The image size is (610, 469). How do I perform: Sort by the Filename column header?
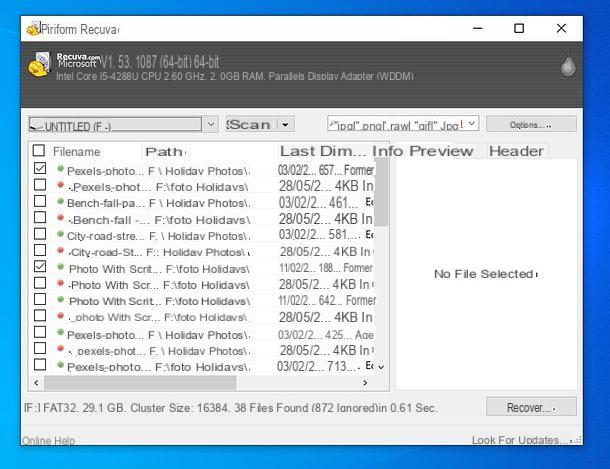pos(77,152)
